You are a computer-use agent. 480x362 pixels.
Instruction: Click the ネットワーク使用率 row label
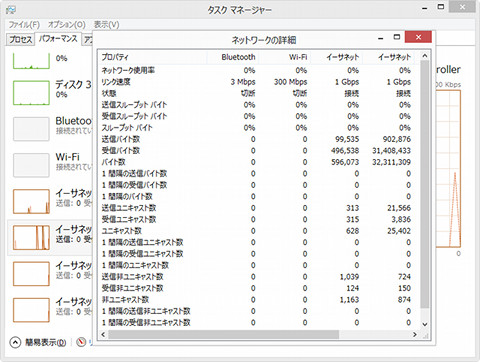[128, 70]
